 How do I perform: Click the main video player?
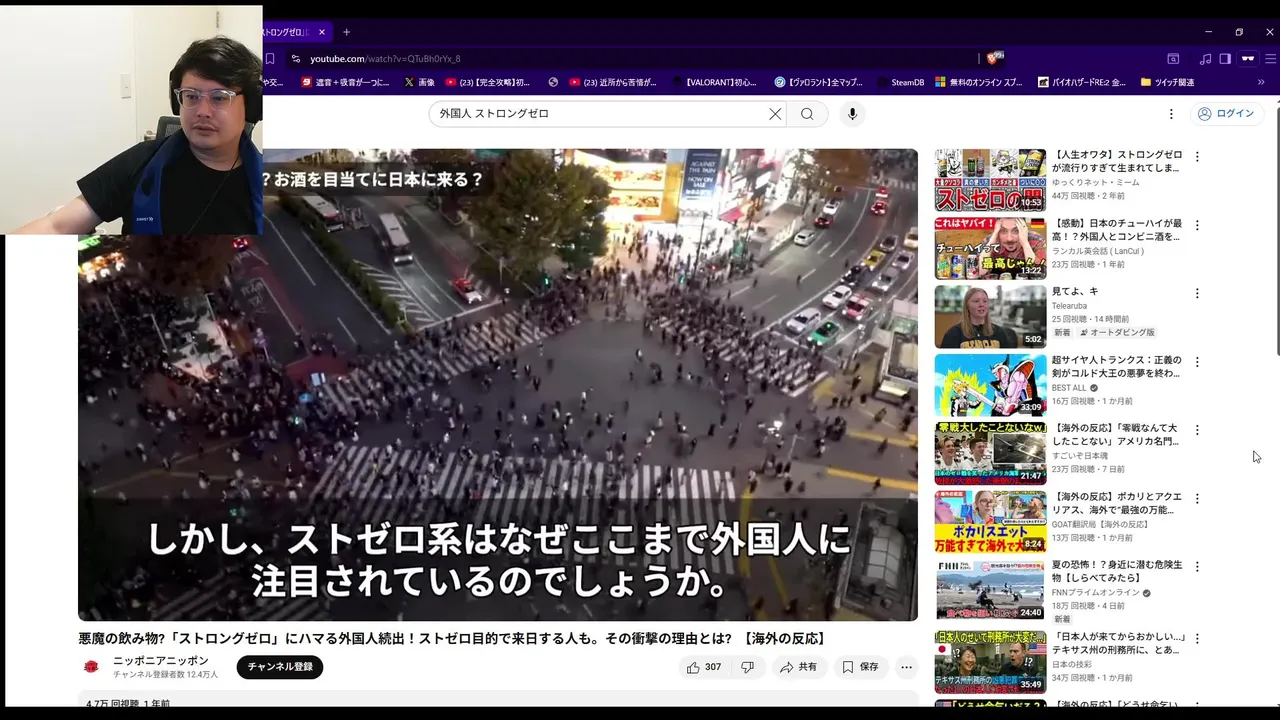coord(498,385)
